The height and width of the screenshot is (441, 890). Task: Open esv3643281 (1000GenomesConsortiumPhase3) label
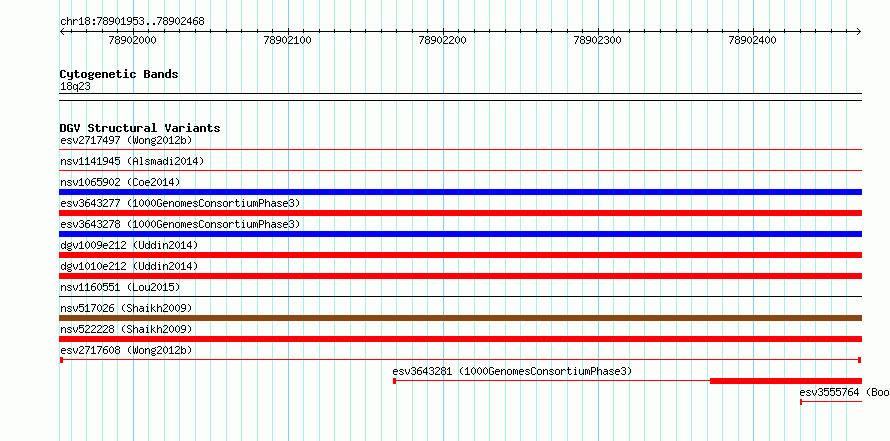(x=512, y=371)
